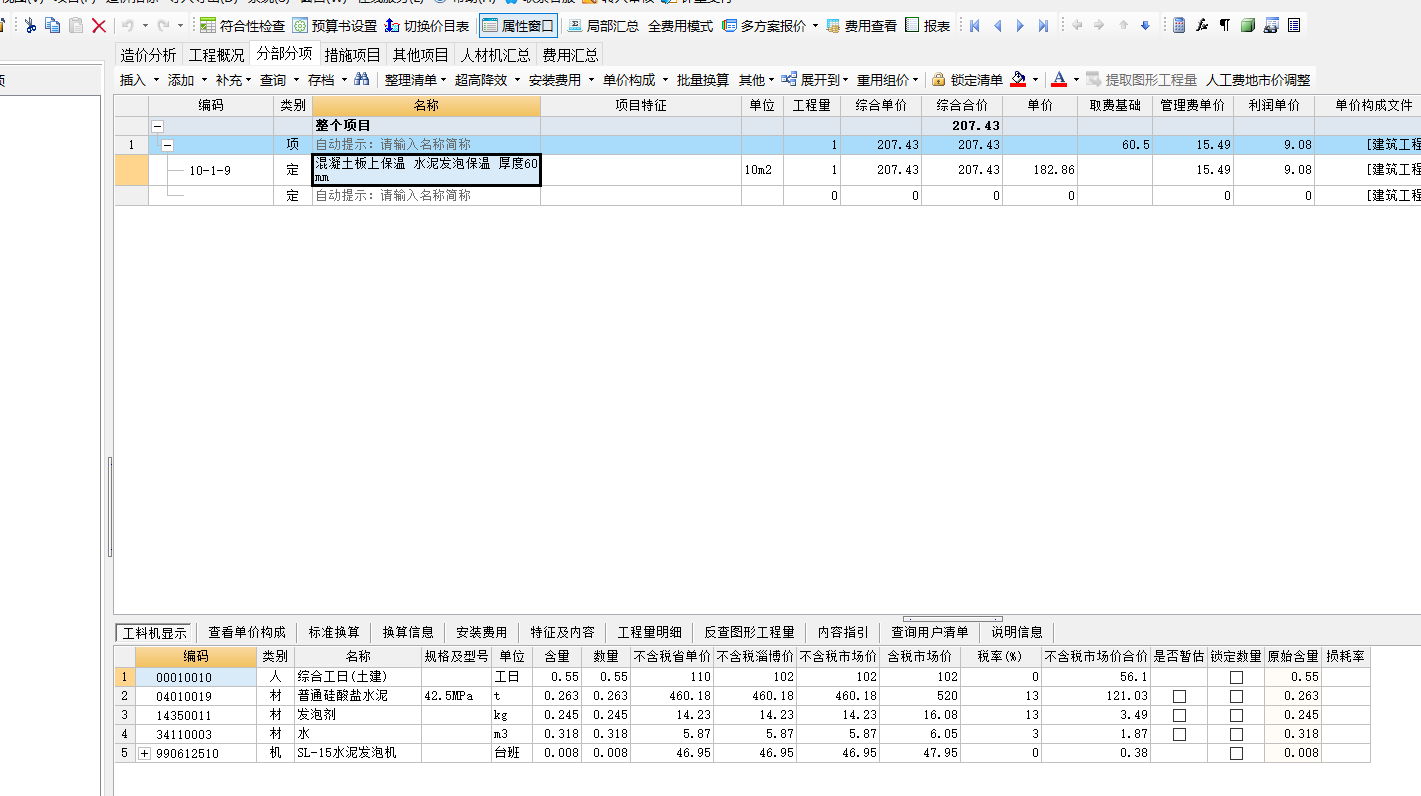Click the fx formula icon
This screenshot has width=1421, height=796.
click(x=1202, y=26)
